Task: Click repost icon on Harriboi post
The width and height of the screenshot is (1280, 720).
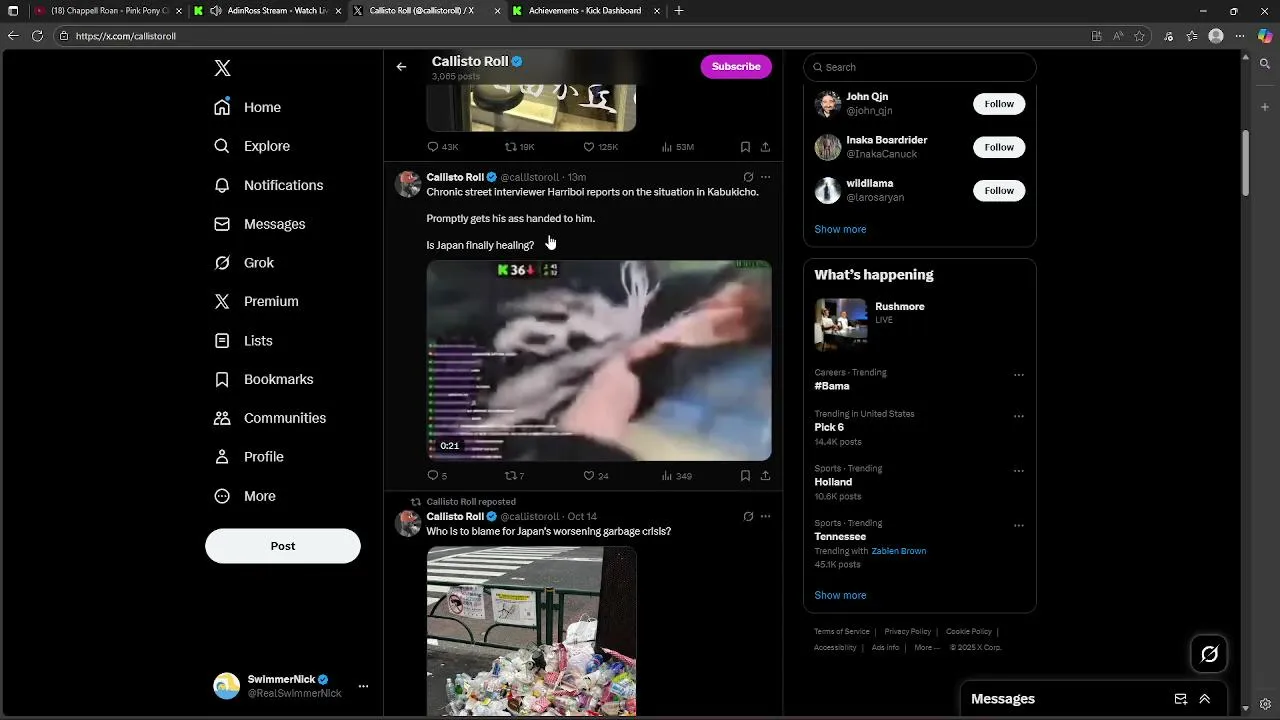Action: (511, 476)
